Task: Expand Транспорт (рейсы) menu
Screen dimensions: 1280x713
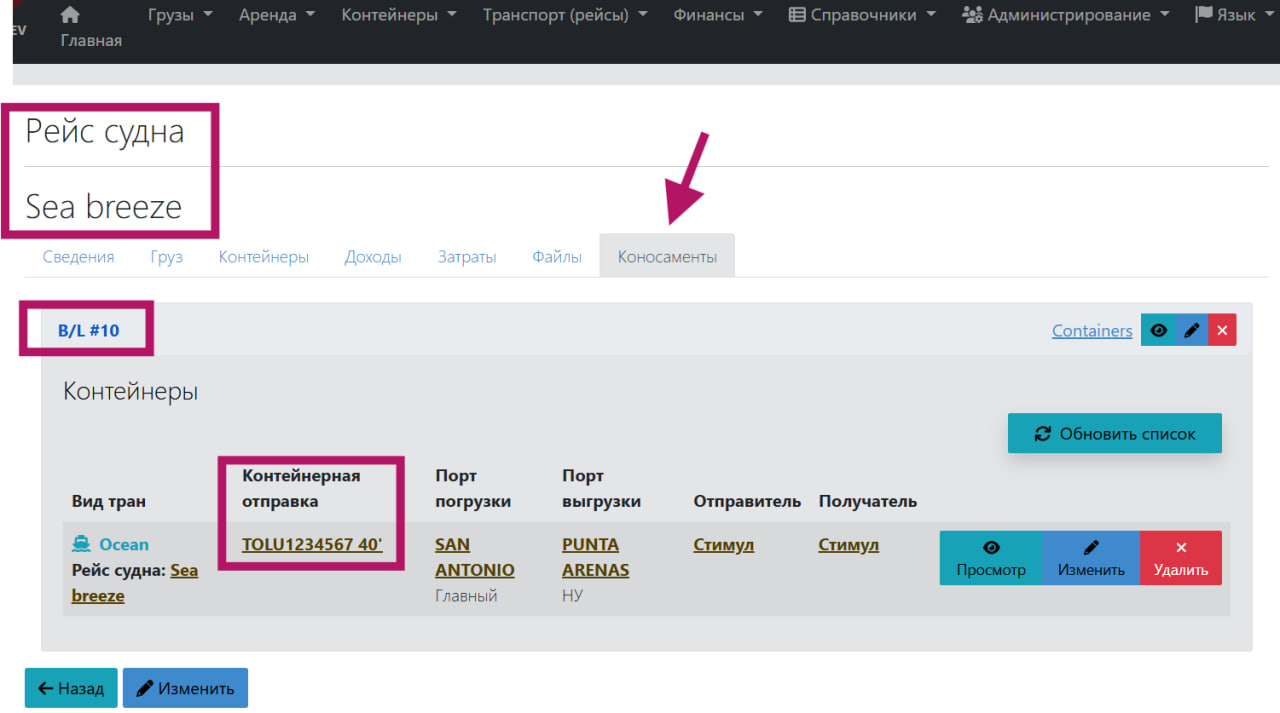Action: point(564,15)
